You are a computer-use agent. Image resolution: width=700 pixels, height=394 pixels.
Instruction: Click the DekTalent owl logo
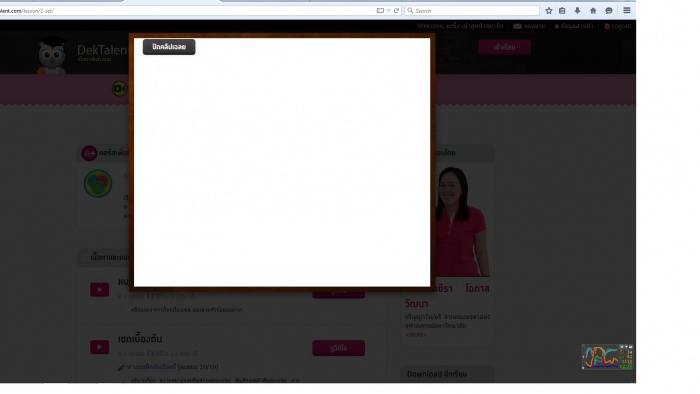(x=52, y=55)
